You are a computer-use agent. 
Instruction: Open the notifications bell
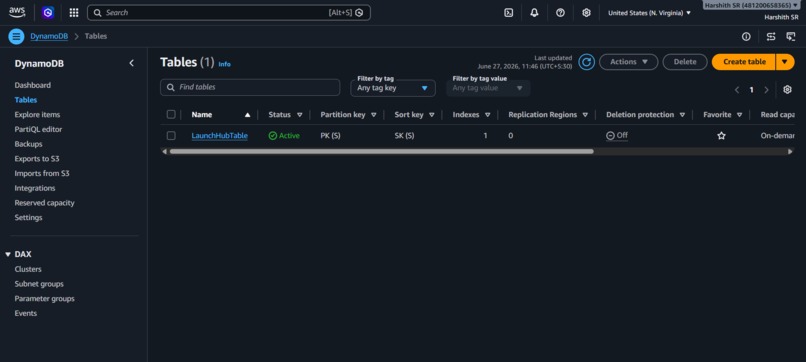[535, 13]
